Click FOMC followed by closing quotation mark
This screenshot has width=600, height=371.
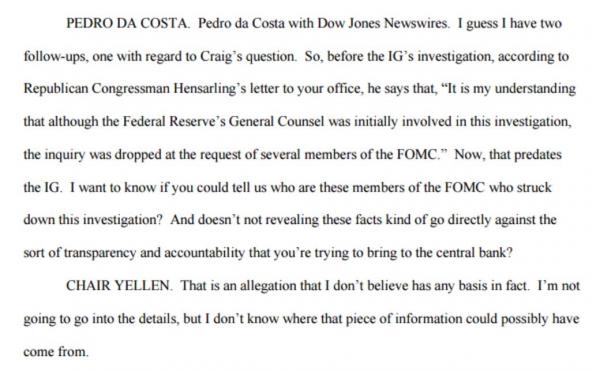(x=422, y=155)
